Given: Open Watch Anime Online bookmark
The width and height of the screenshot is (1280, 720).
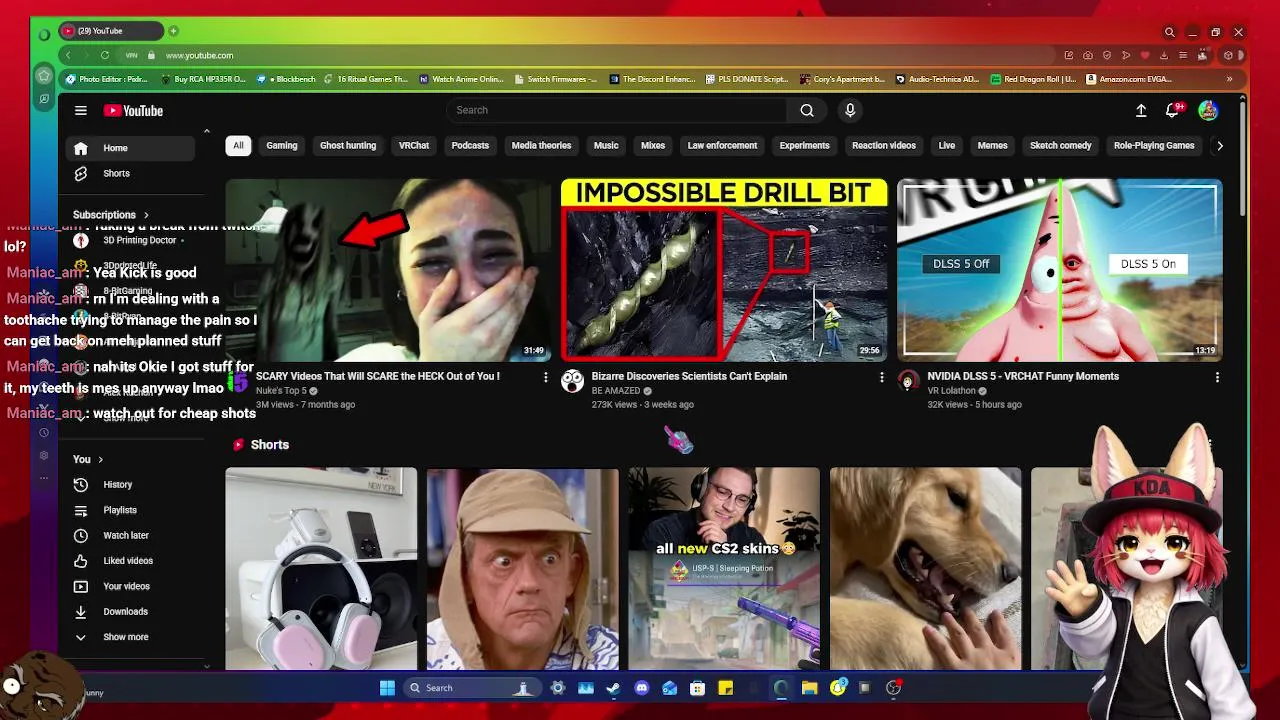Looking at the screenshot, I should [x=461, y=79].
